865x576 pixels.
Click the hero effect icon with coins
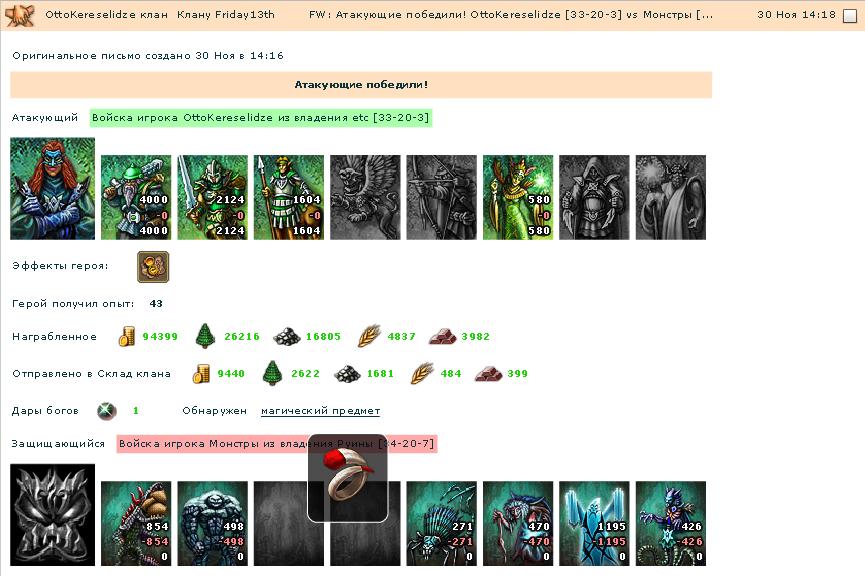point(153,267)
